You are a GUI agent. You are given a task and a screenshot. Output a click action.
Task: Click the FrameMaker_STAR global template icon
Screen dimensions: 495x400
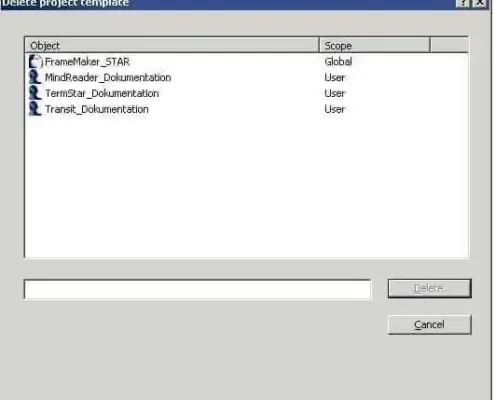point(36,62)
